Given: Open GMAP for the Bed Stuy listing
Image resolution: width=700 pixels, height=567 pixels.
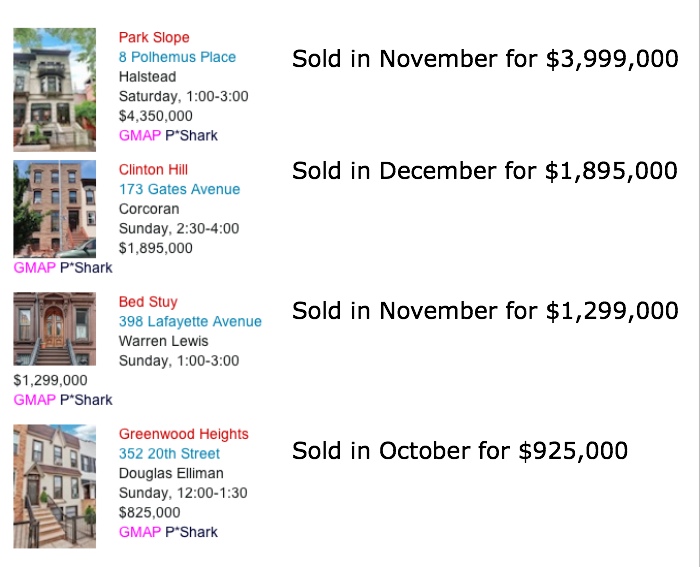Looking at the screenshot, I should coord(34,400).
